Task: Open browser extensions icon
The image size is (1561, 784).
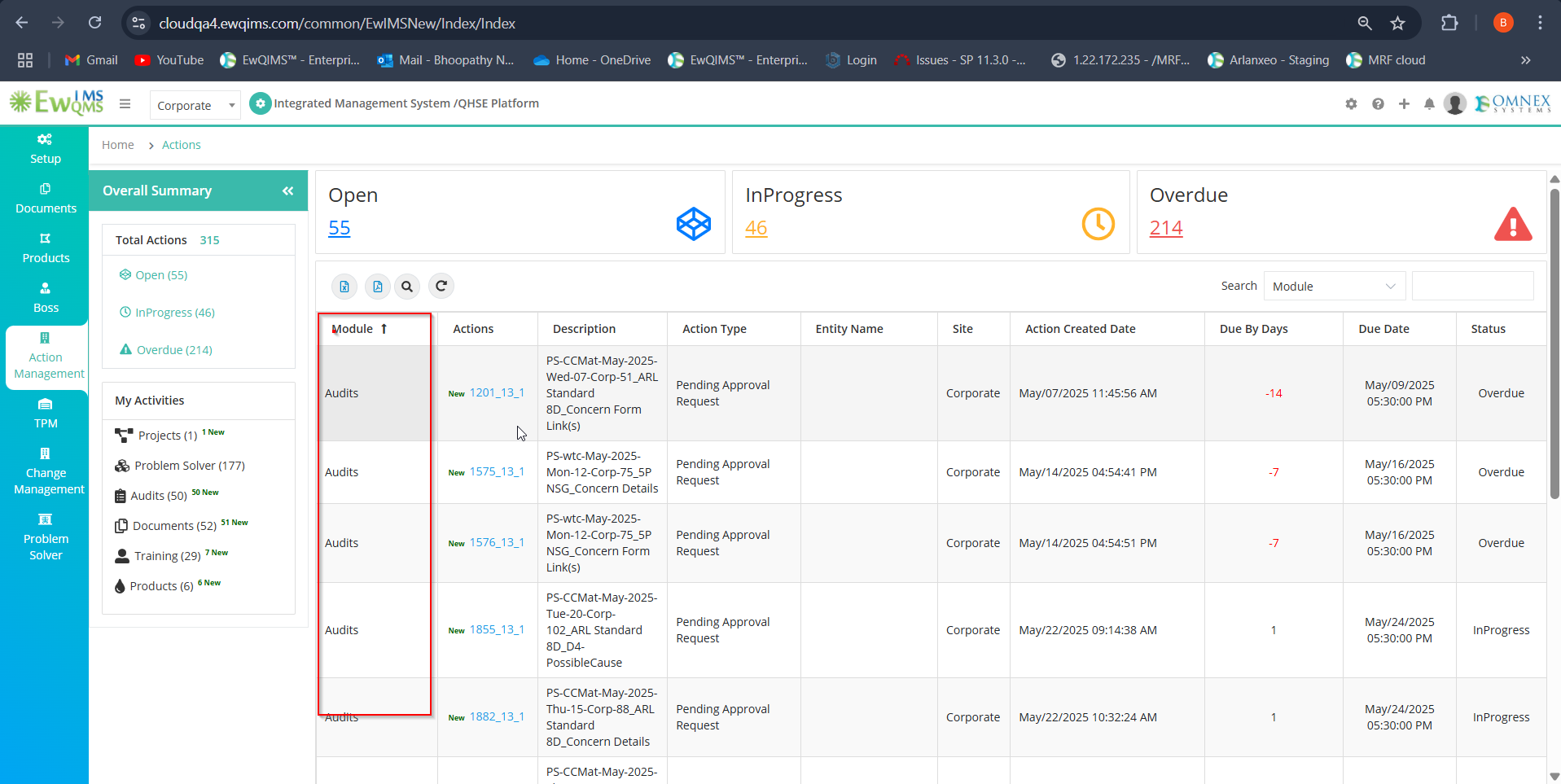Action: point(1449,23)
